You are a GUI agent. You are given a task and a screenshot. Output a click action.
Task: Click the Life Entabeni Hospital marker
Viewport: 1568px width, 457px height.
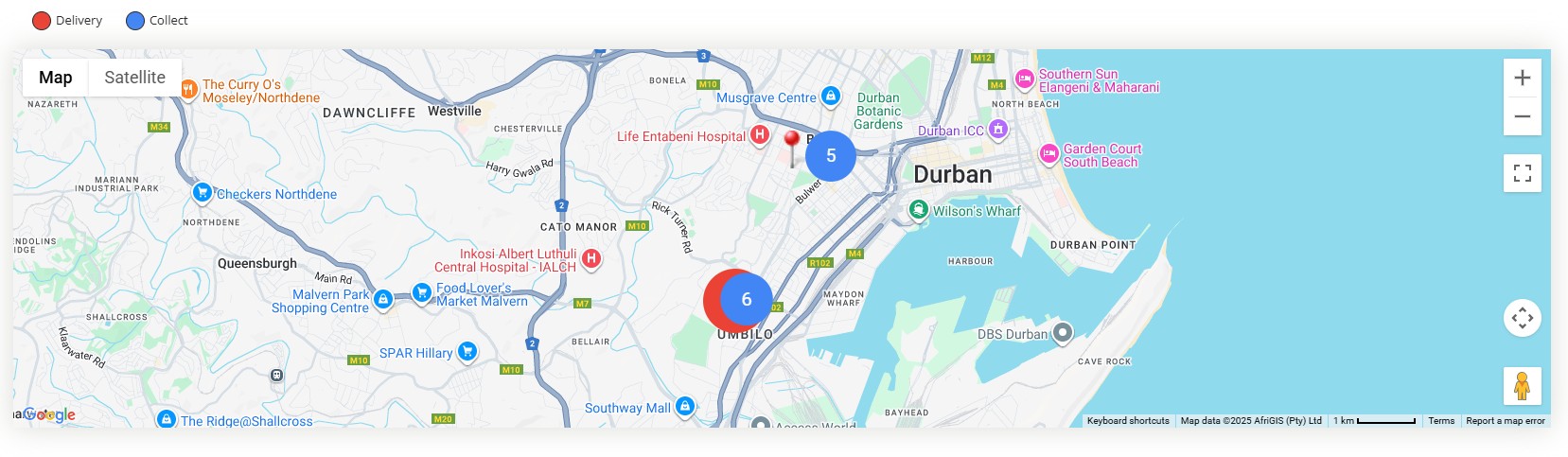coord(759,135)
